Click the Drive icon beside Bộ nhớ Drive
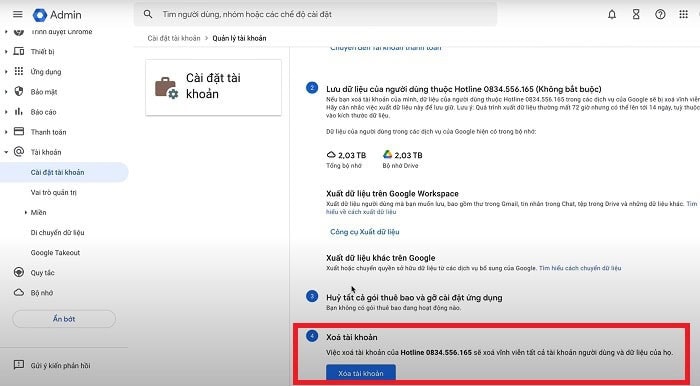Viewport: 700px width, 386px height. click(x=388, y=154)
